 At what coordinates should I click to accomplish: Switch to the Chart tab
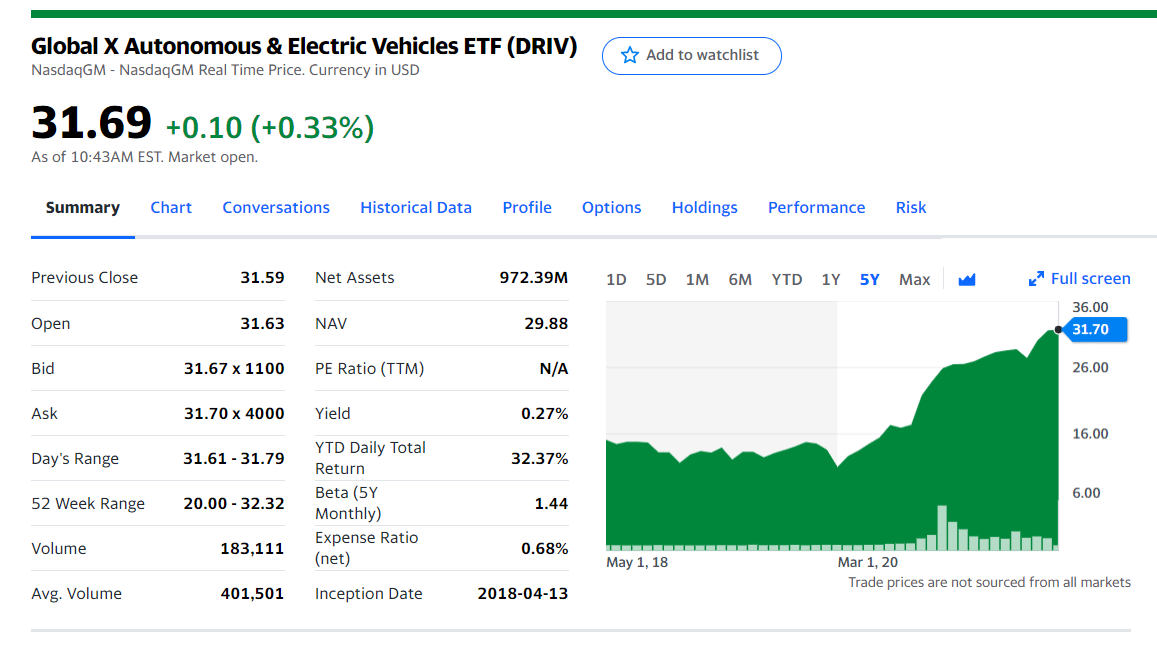(171, 207)
